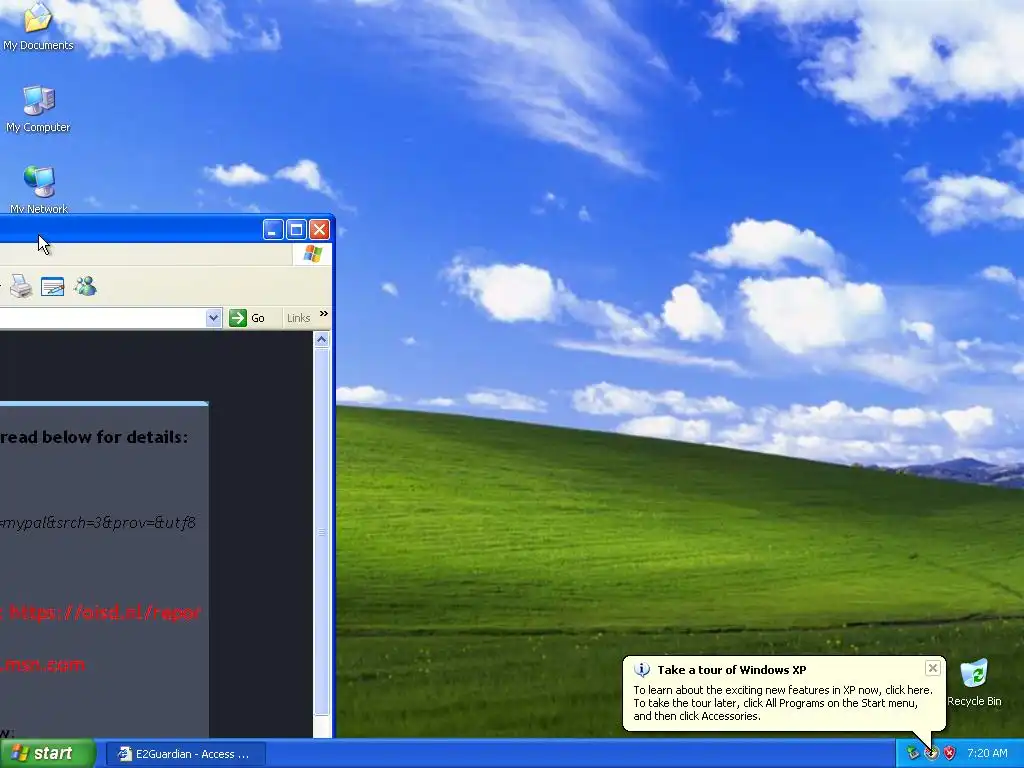
Task: Click the mypal&srch=3&prov URL text
Action: coord(98,522)
